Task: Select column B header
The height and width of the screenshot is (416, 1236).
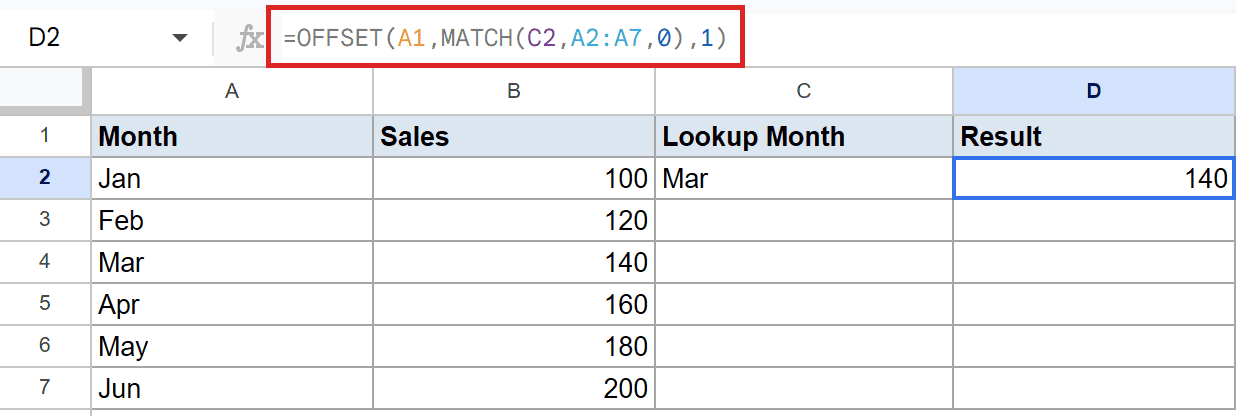Action: click(514, 91)
